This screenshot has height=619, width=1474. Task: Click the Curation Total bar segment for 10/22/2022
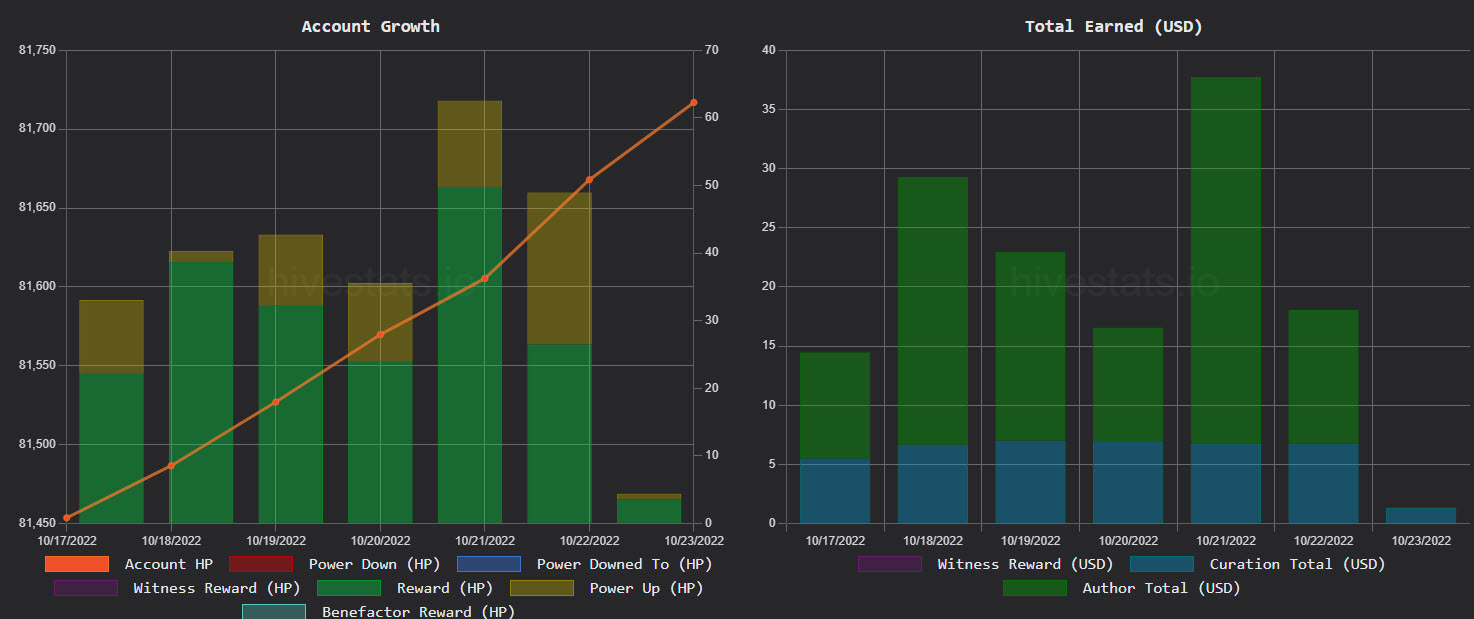1323,483
